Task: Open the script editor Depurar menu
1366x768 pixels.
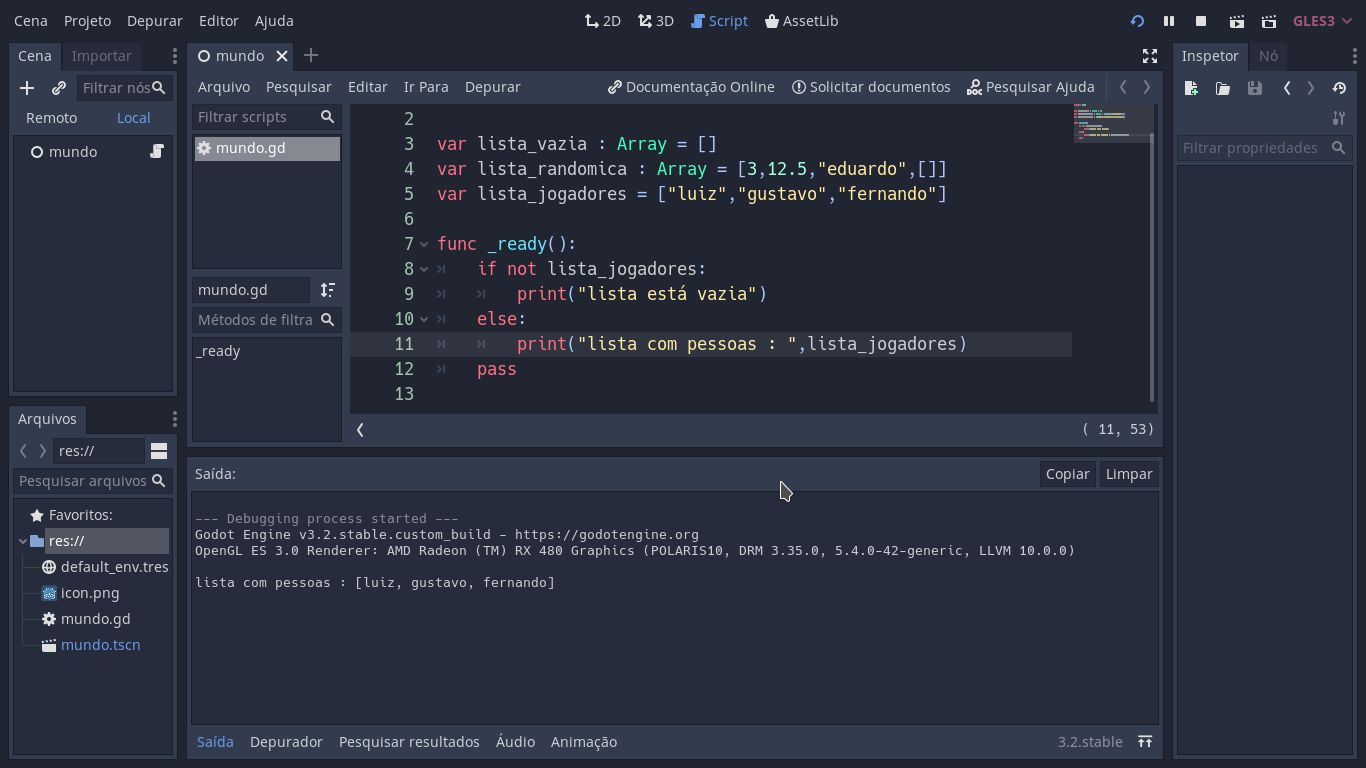Action: pyautogui.click(x=493, y=87)
